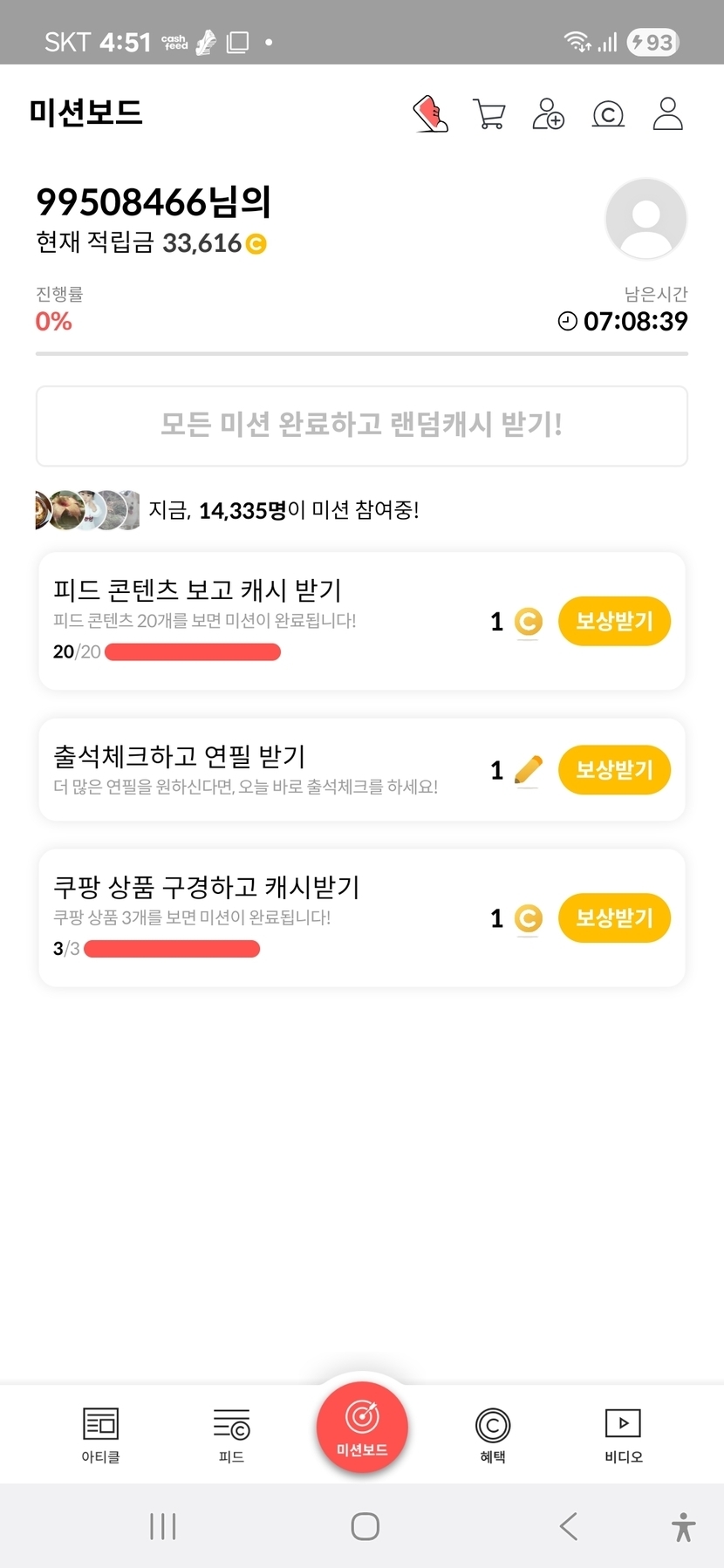
Task: Open the cash coin icon in header
Action: click(608, 114)
